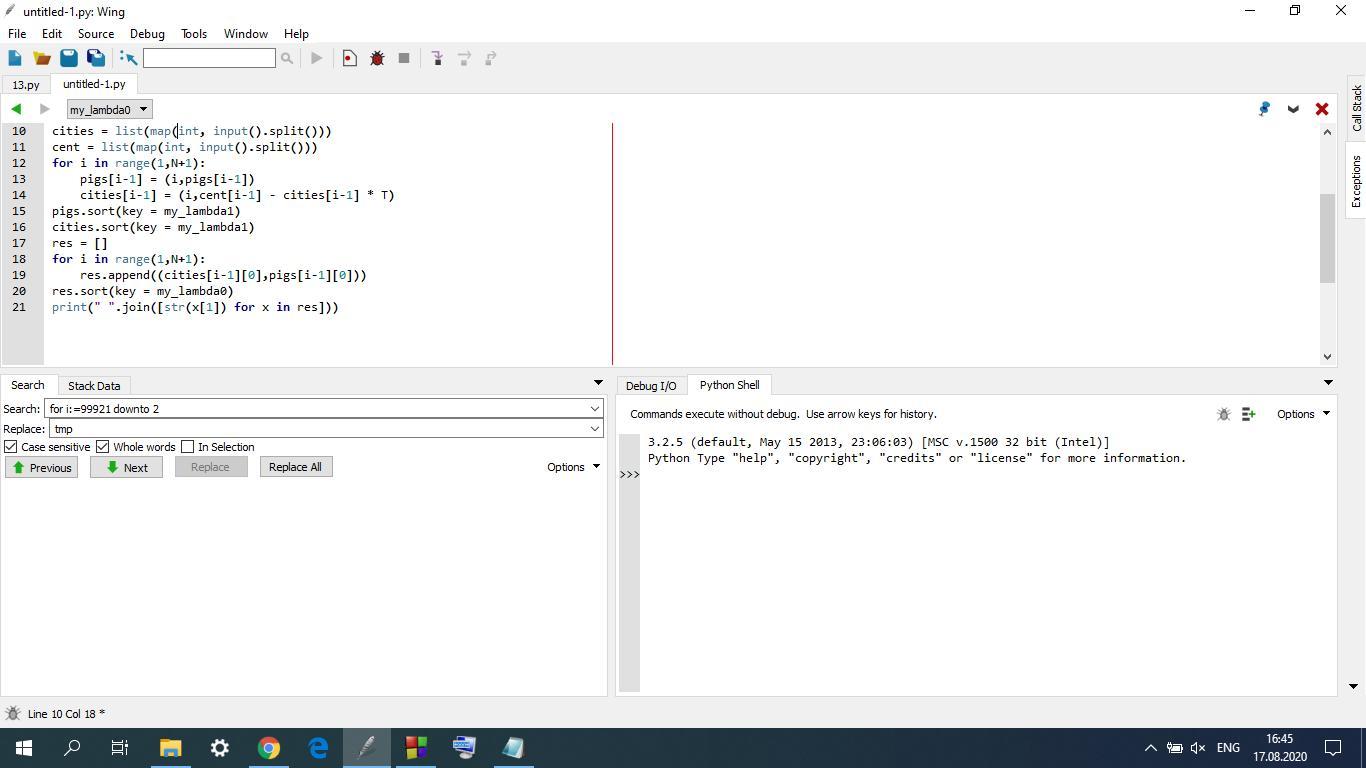Open a file with the folder icon
This screenshot has height=768, width=1366.
coord(42,59)
